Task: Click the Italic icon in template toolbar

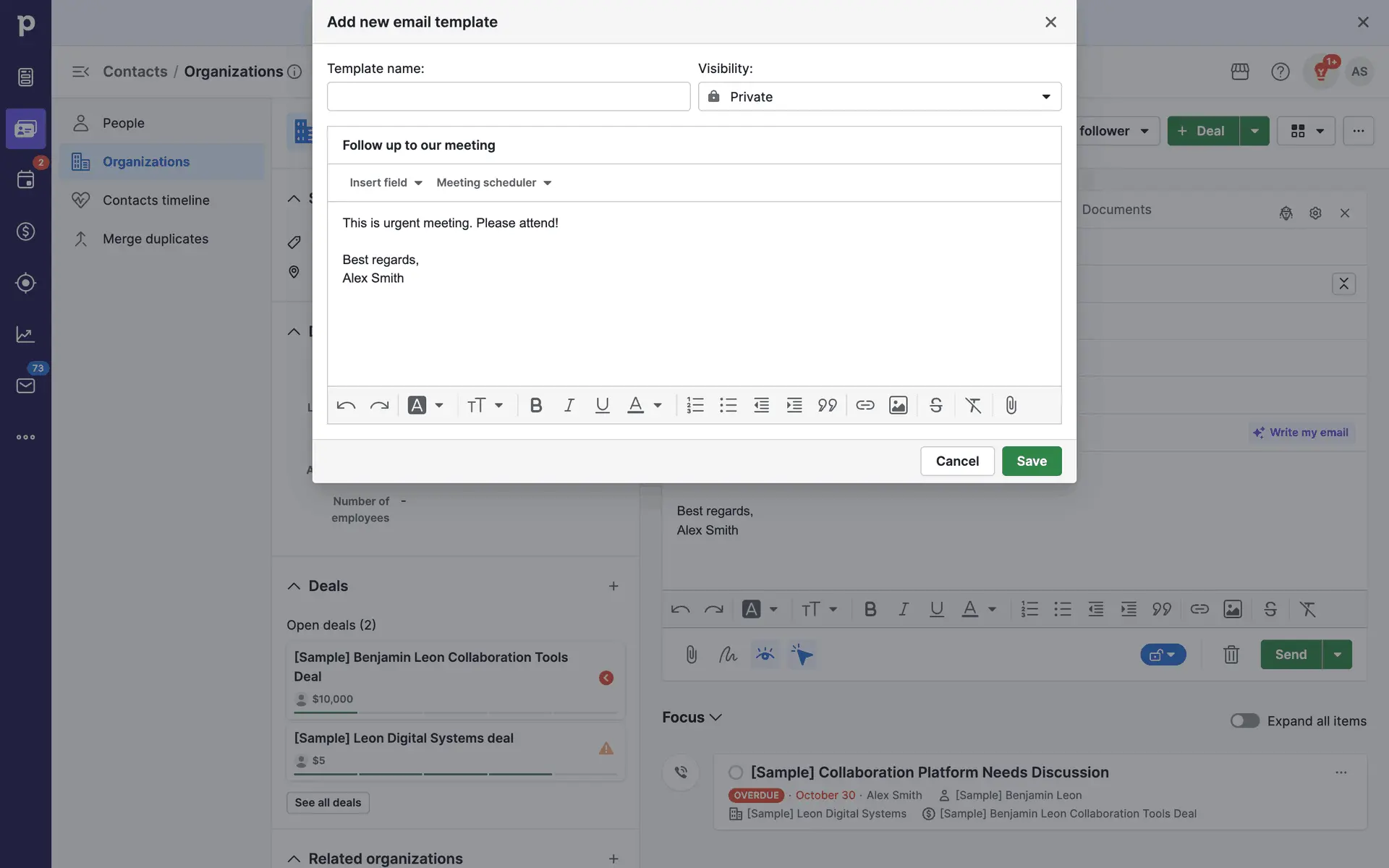Action: (569, 405)
